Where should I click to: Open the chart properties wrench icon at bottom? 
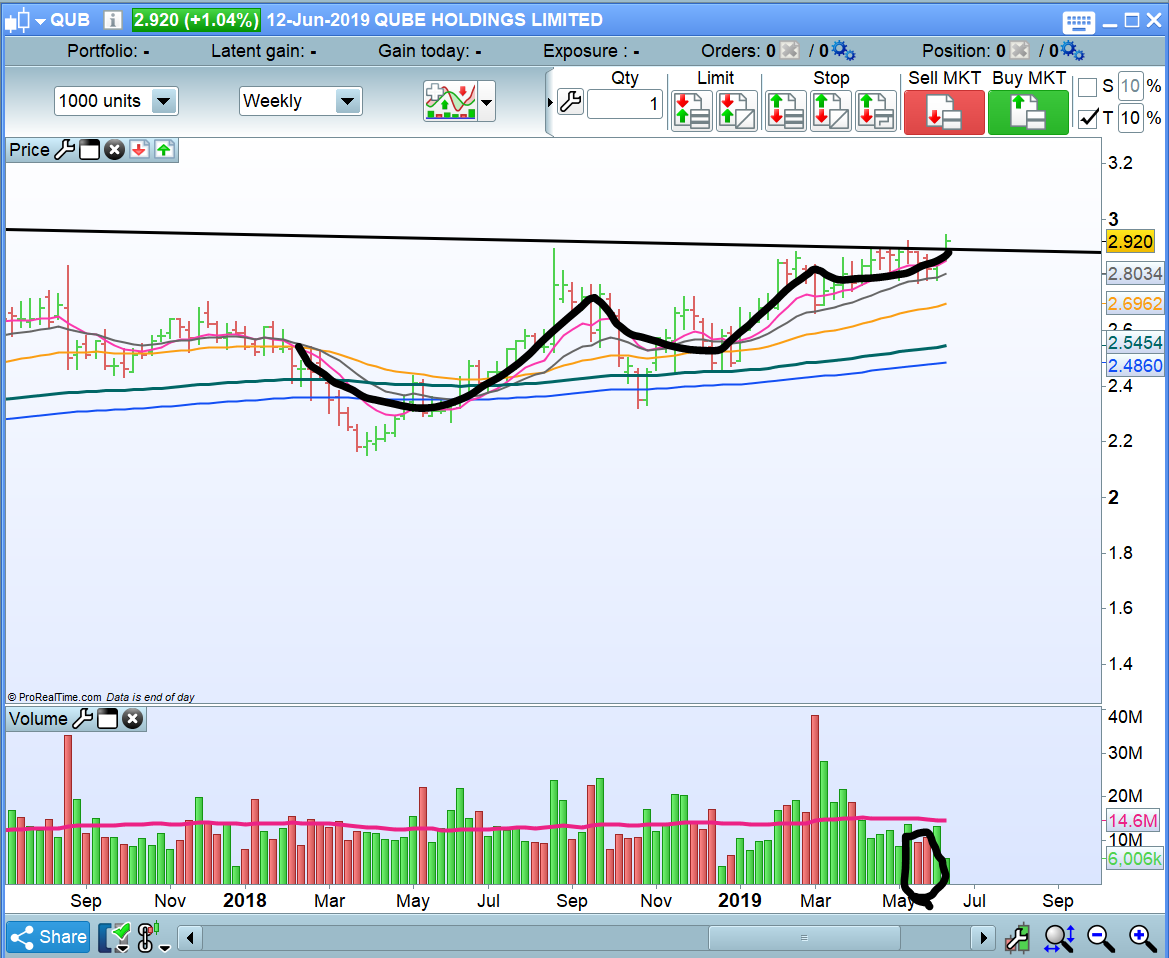click(1017, 937)
